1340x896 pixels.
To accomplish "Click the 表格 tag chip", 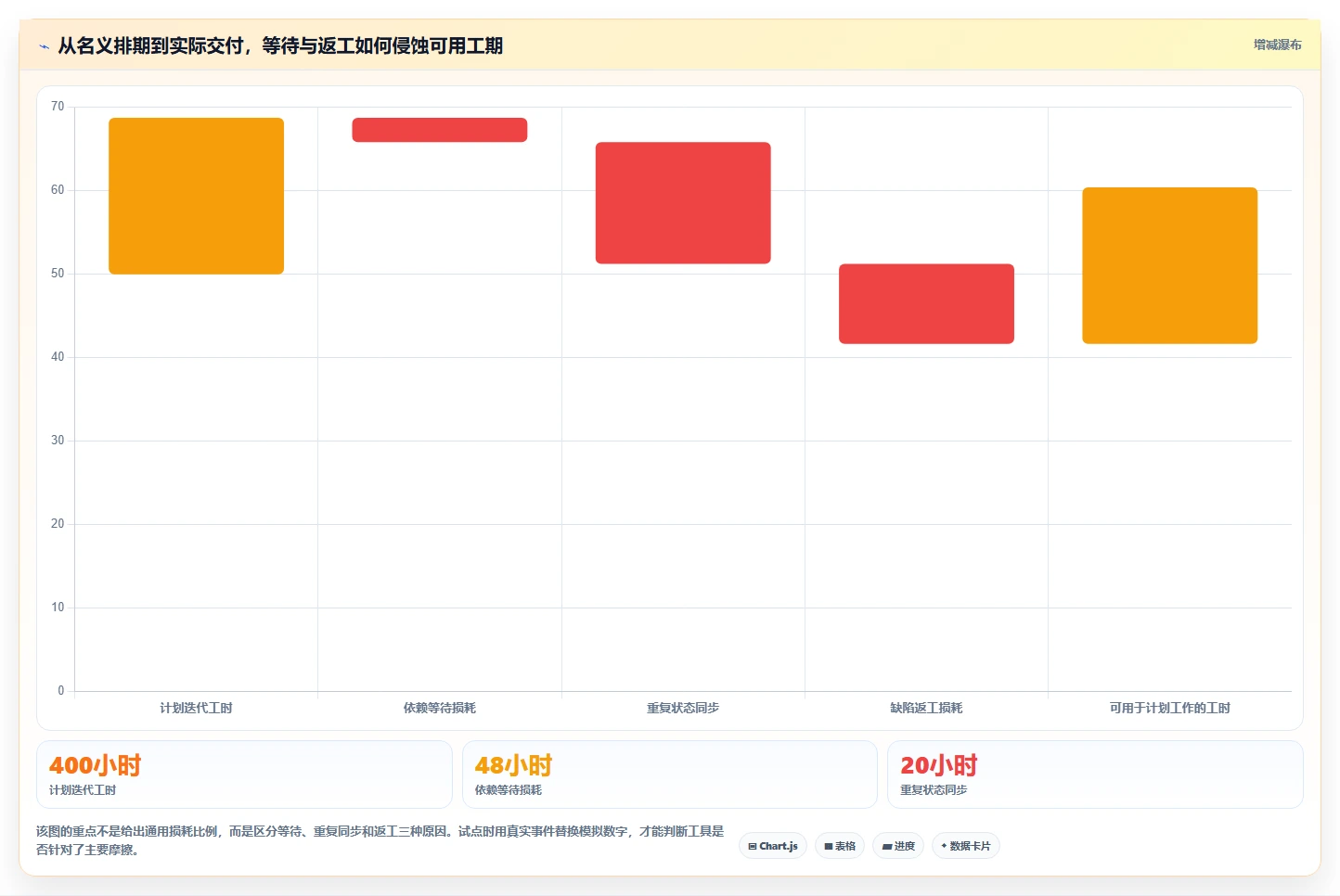I will pyautogui.click(x=840, y=846).
